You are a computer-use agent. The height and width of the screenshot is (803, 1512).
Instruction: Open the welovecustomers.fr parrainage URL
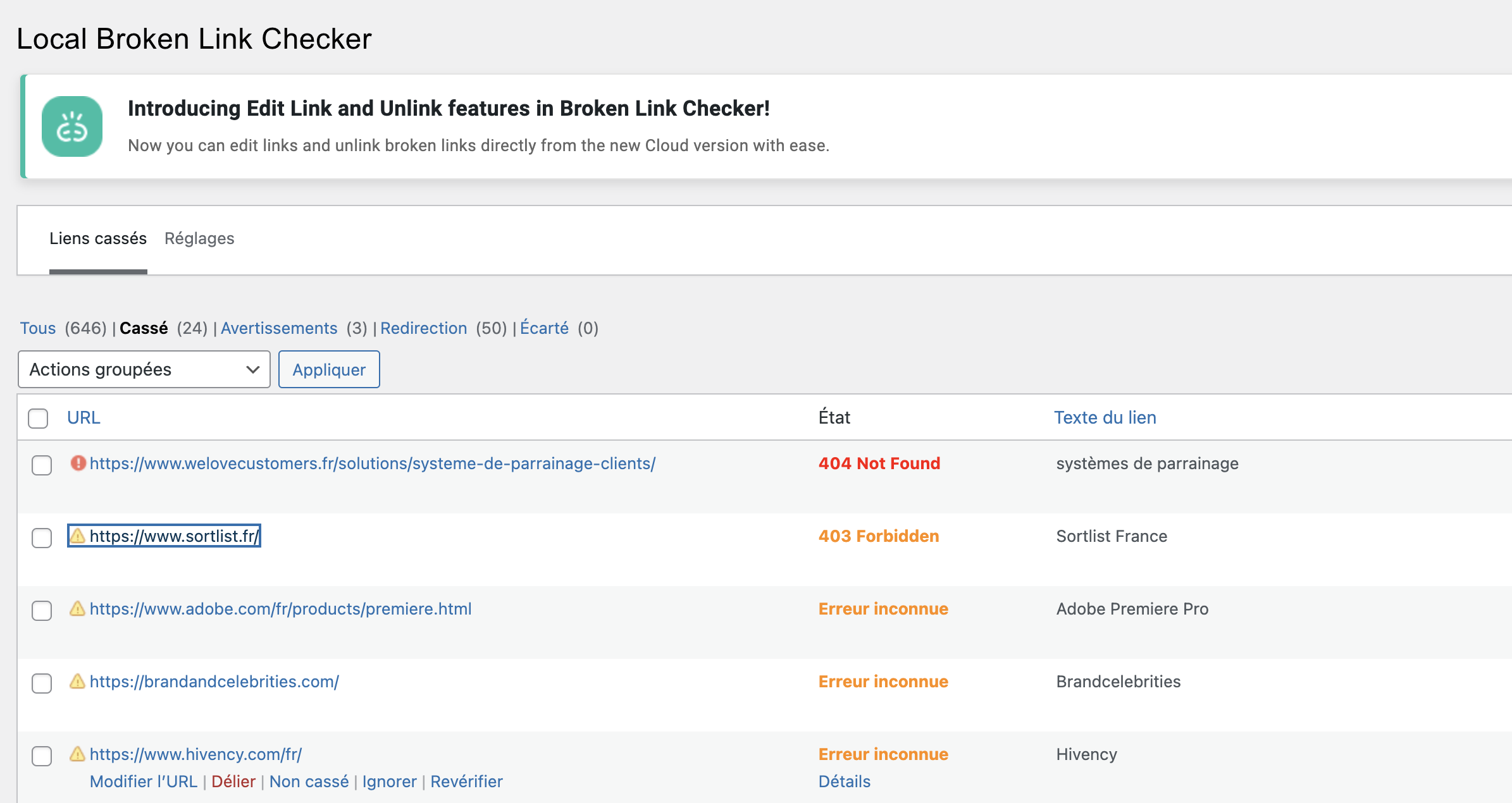[x=373, y=463]
